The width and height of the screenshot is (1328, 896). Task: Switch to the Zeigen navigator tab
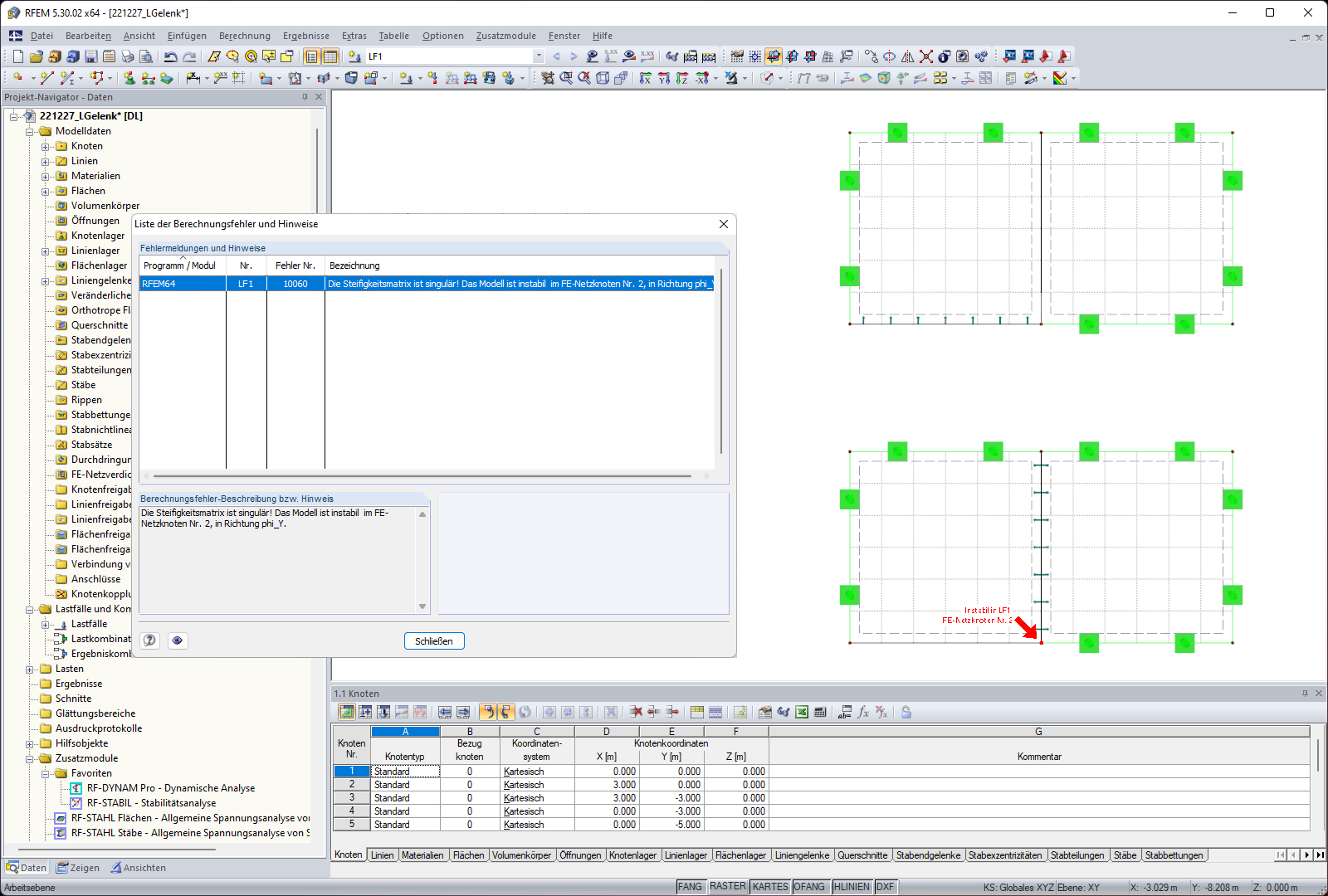coord(78,868)
